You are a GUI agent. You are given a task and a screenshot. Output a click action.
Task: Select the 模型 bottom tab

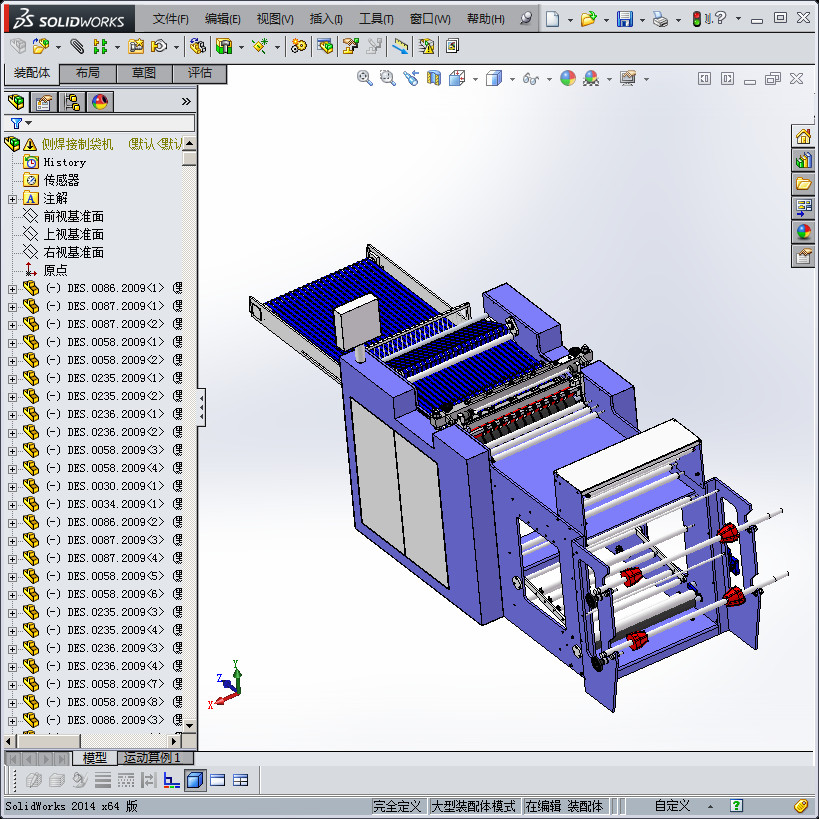point(95,757)
